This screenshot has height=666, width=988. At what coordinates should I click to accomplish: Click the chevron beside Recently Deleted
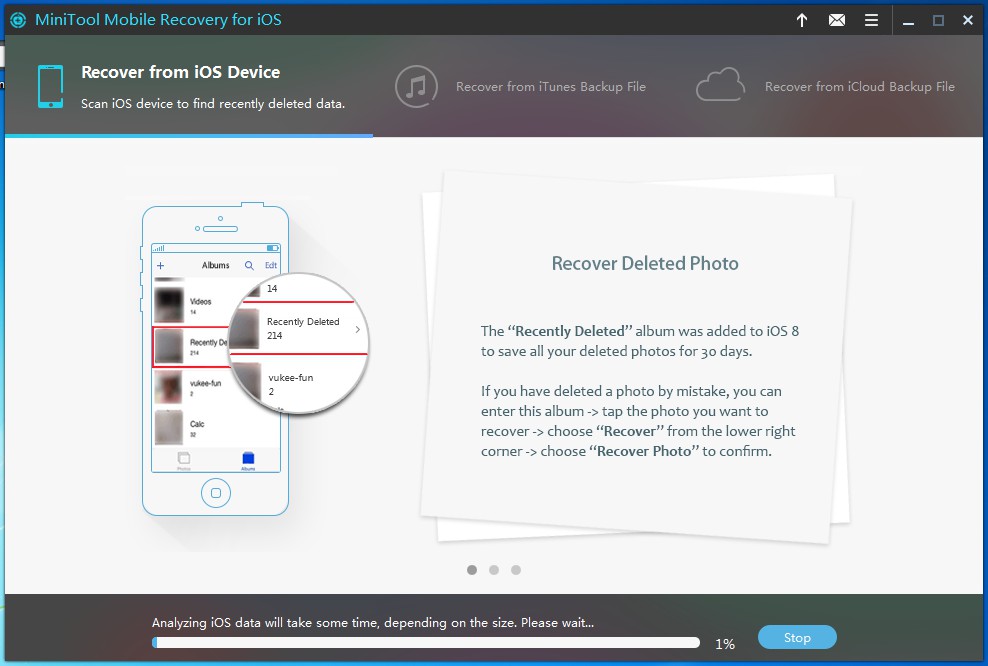[x=357, y=330]
